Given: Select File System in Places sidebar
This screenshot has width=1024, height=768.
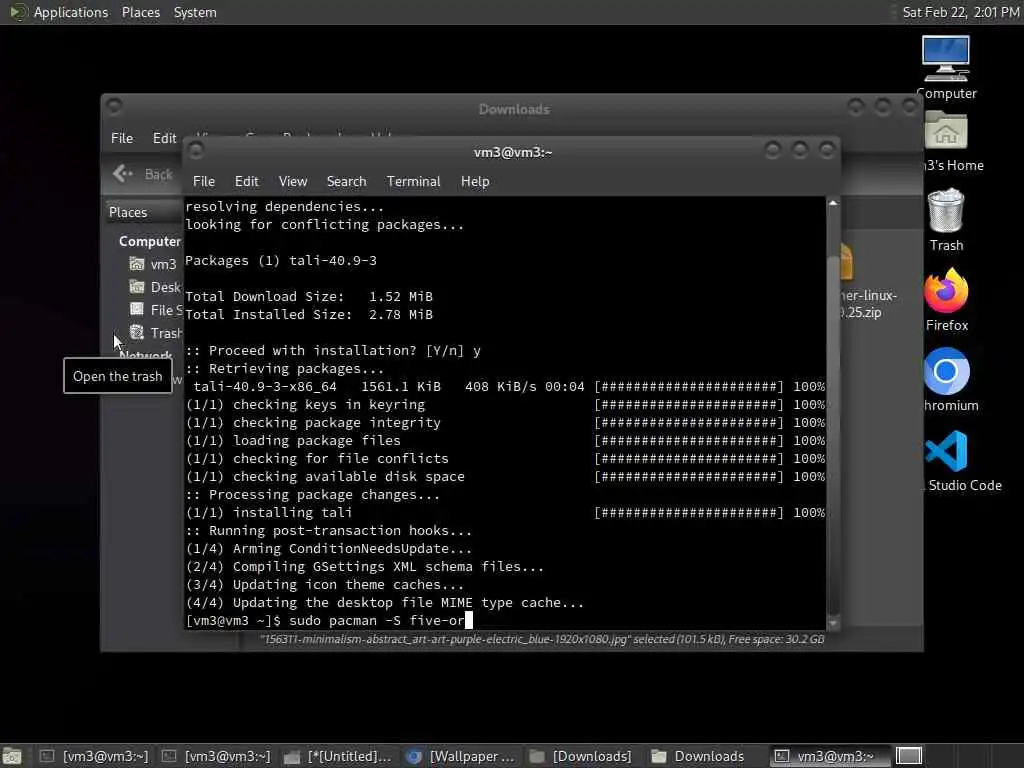Looking at the screenshot, I should tap(155, 310).
